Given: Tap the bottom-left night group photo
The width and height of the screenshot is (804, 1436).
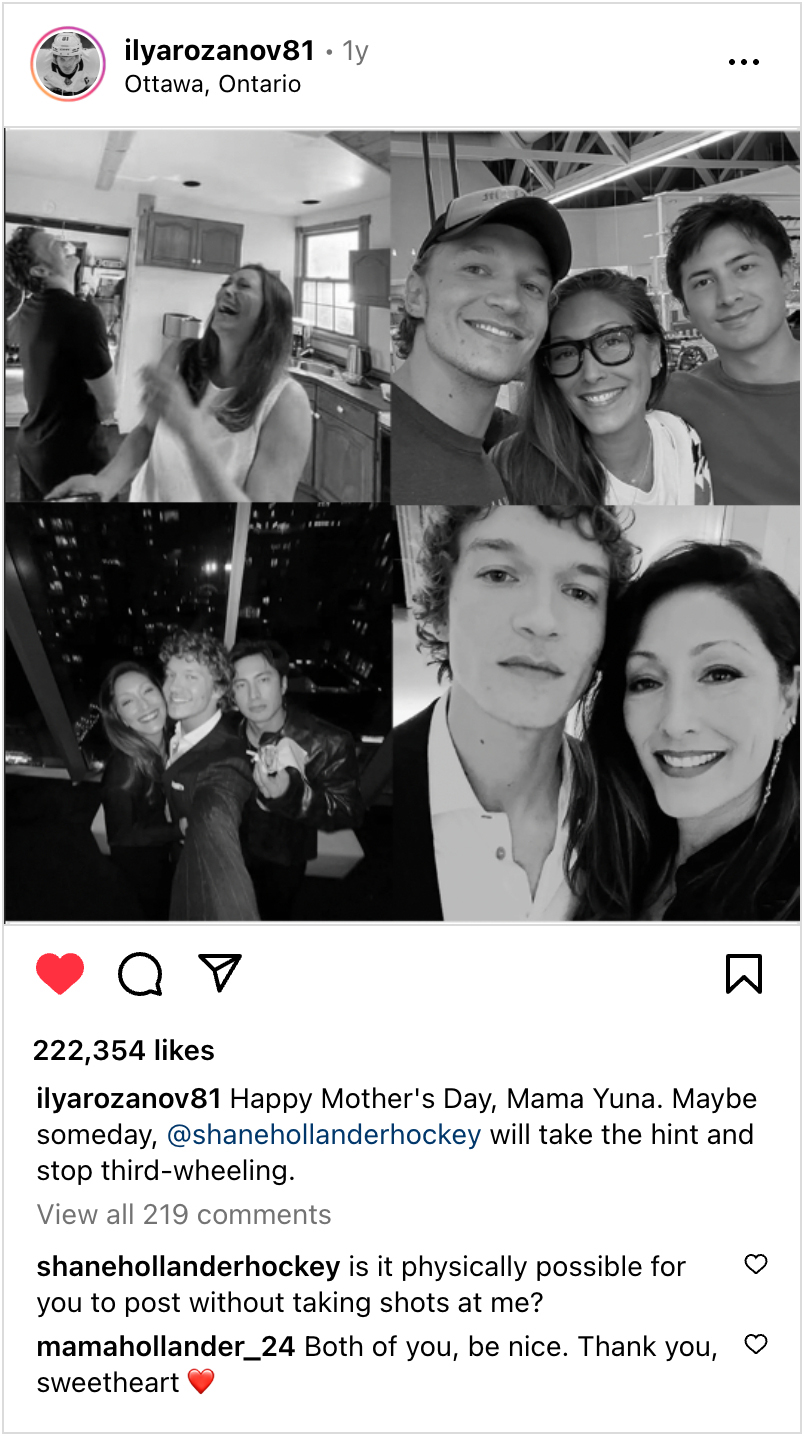Looking at the screenshot, I should click(197, 712).
